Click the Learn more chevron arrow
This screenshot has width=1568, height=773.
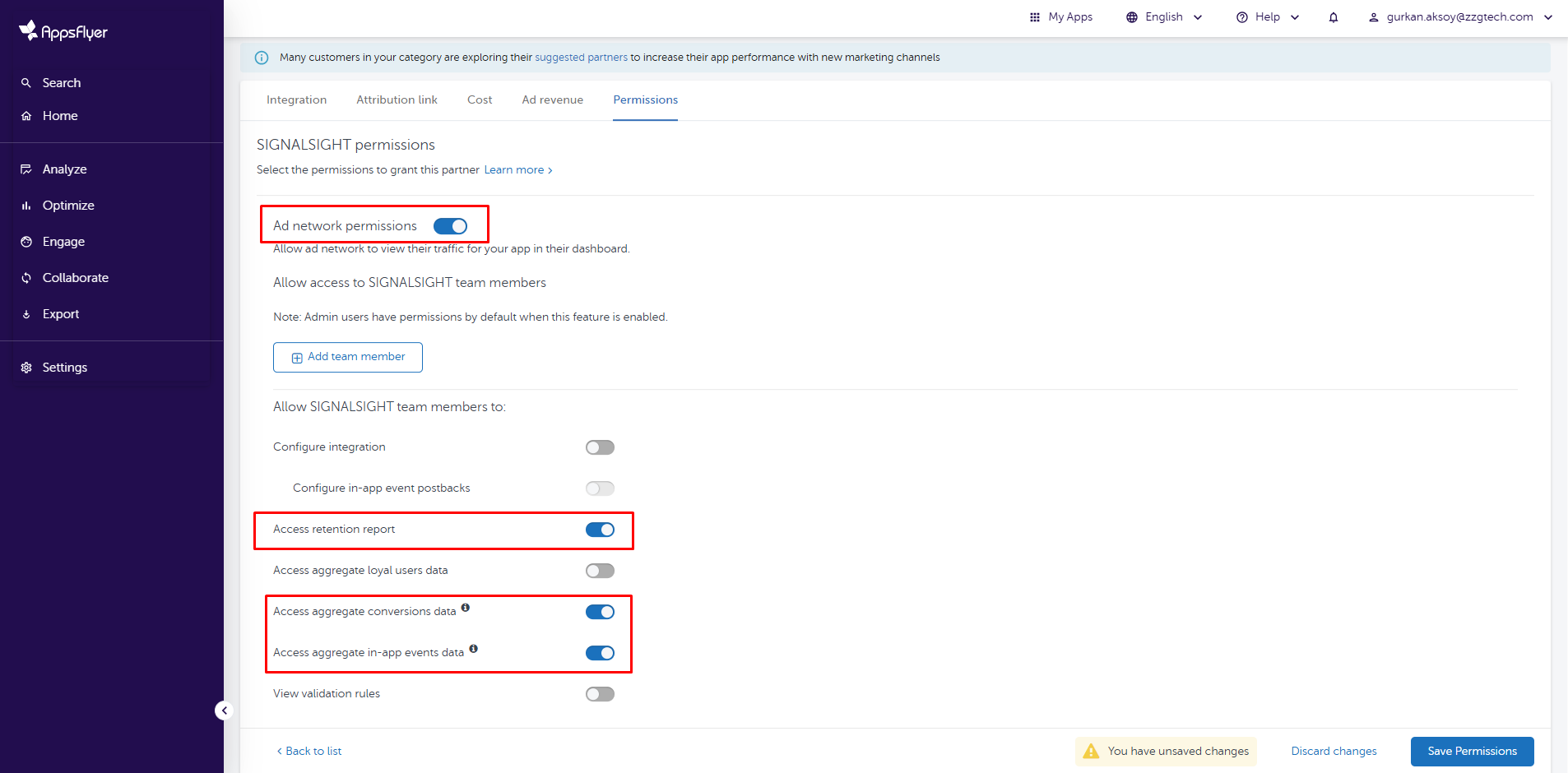click(550, 171)
